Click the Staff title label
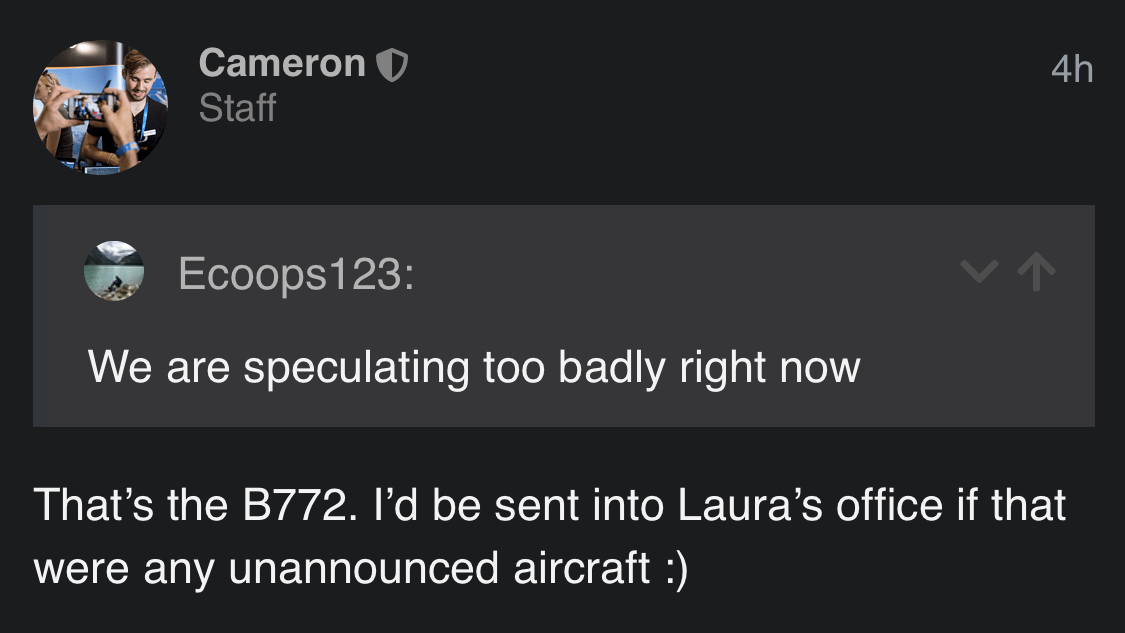1125x633 pixels. 237,108
